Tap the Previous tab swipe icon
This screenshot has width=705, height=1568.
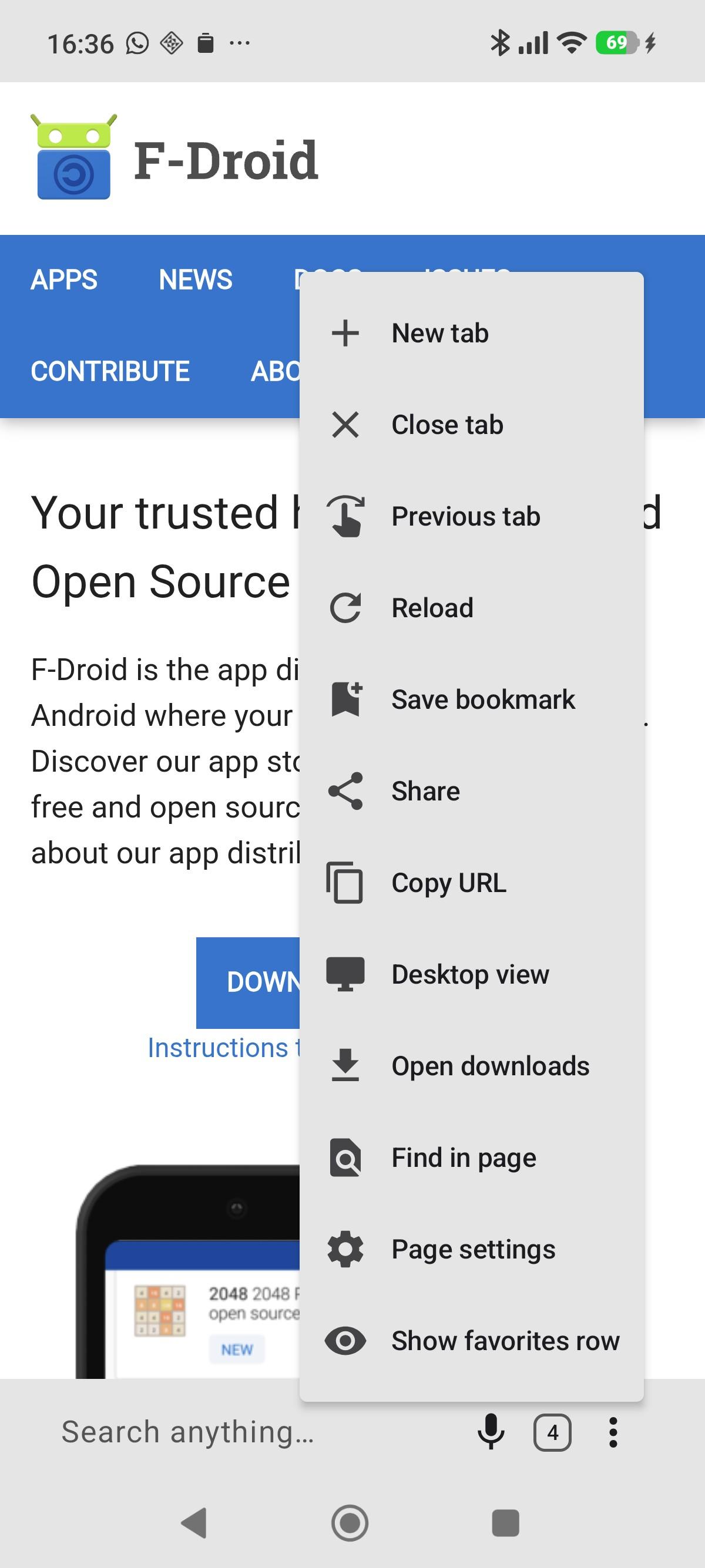point(345,516)
